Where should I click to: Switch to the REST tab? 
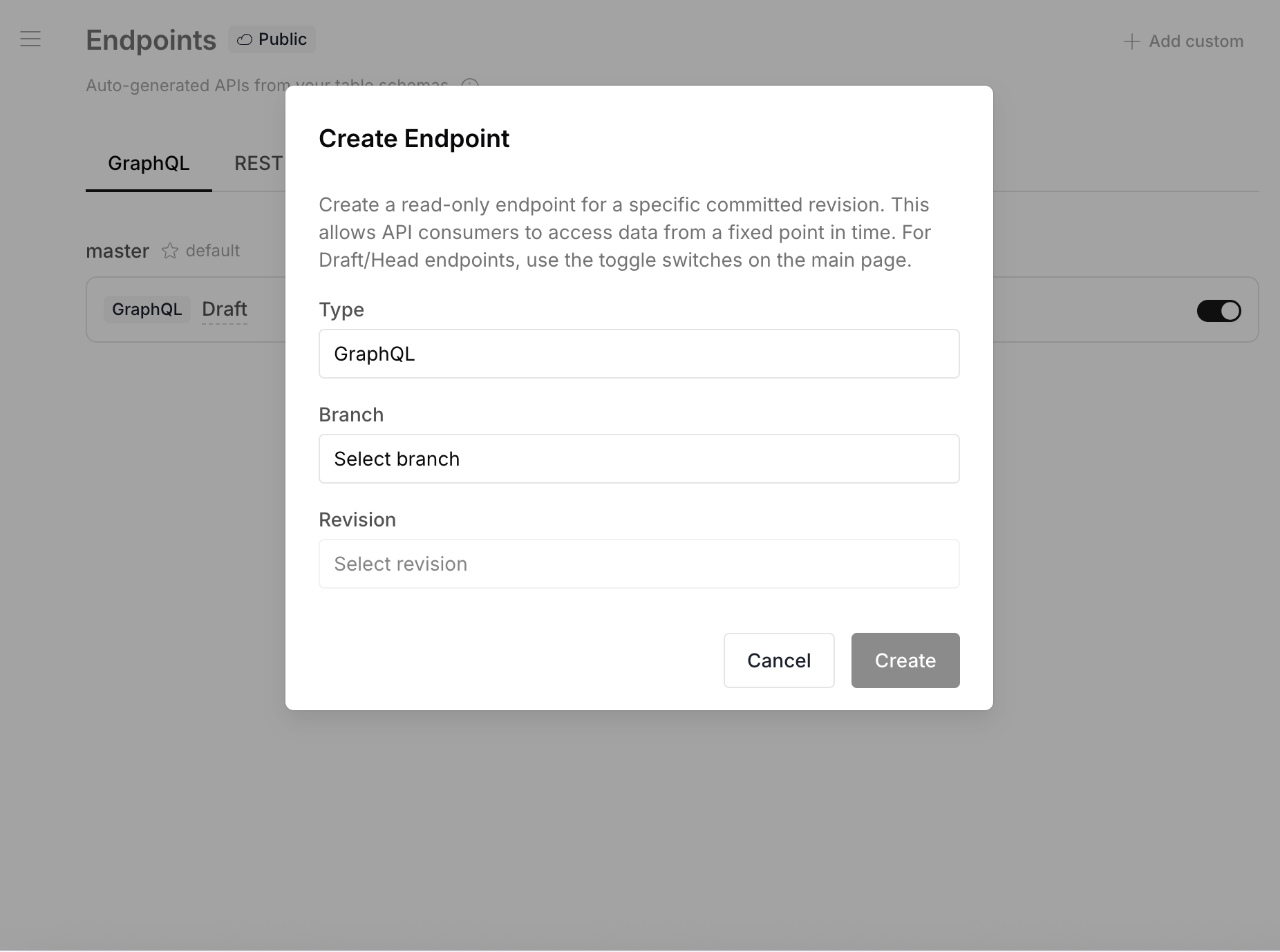tap(258, 164)
